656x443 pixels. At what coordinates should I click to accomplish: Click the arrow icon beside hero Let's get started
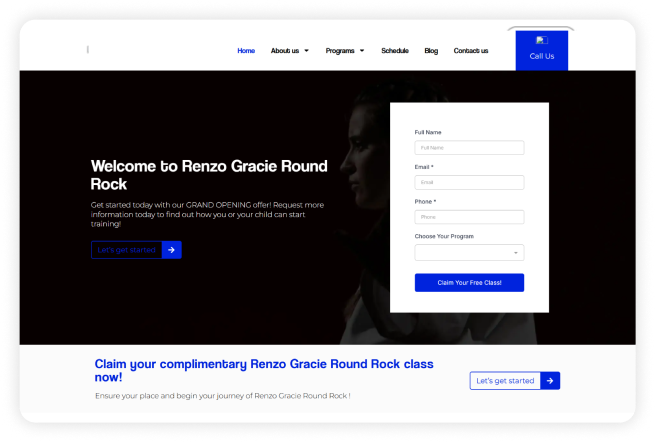(171, 250)
